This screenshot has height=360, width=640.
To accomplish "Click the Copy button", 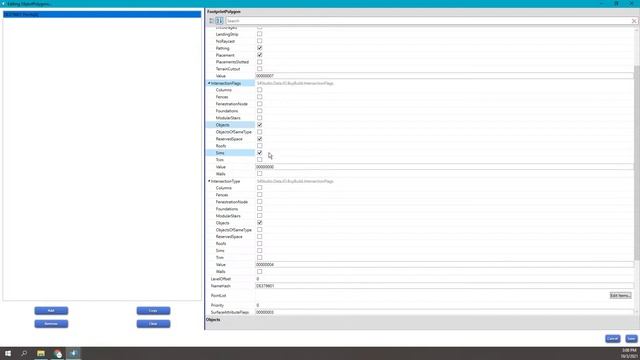I will [153, 311].
